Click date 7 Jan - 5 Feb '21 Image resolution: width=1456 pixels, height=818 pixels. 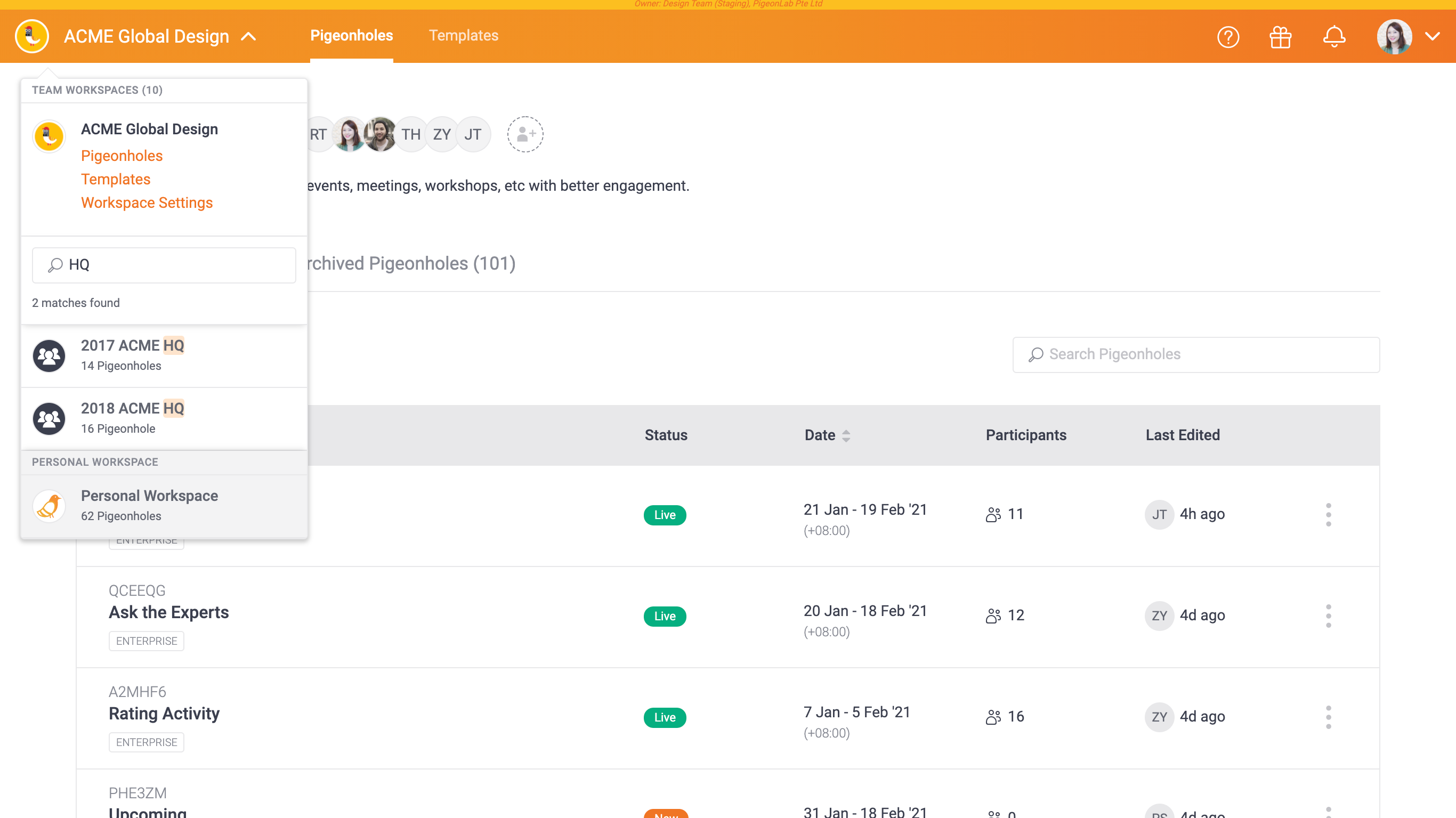[x=857, y=712]
